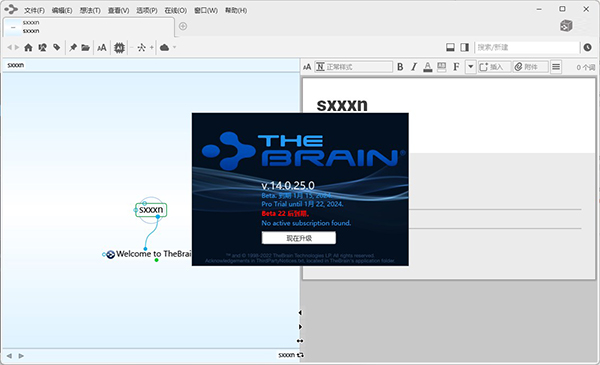The height and width of the screenshot is (365, 600).
Task: Click the Upgrade Now (现在升级) button
Action: (299, 238)
